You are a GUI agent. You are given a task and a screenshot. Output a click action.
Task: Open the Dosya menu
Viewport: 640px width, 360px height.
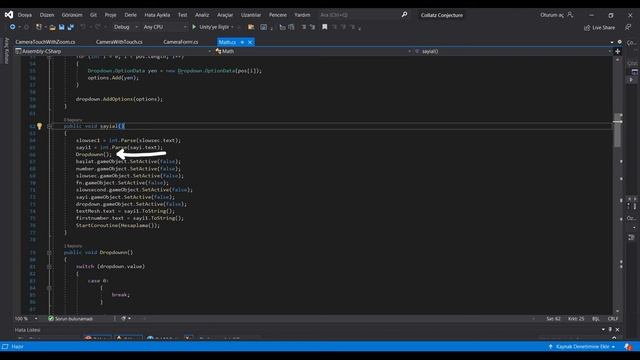25,15
